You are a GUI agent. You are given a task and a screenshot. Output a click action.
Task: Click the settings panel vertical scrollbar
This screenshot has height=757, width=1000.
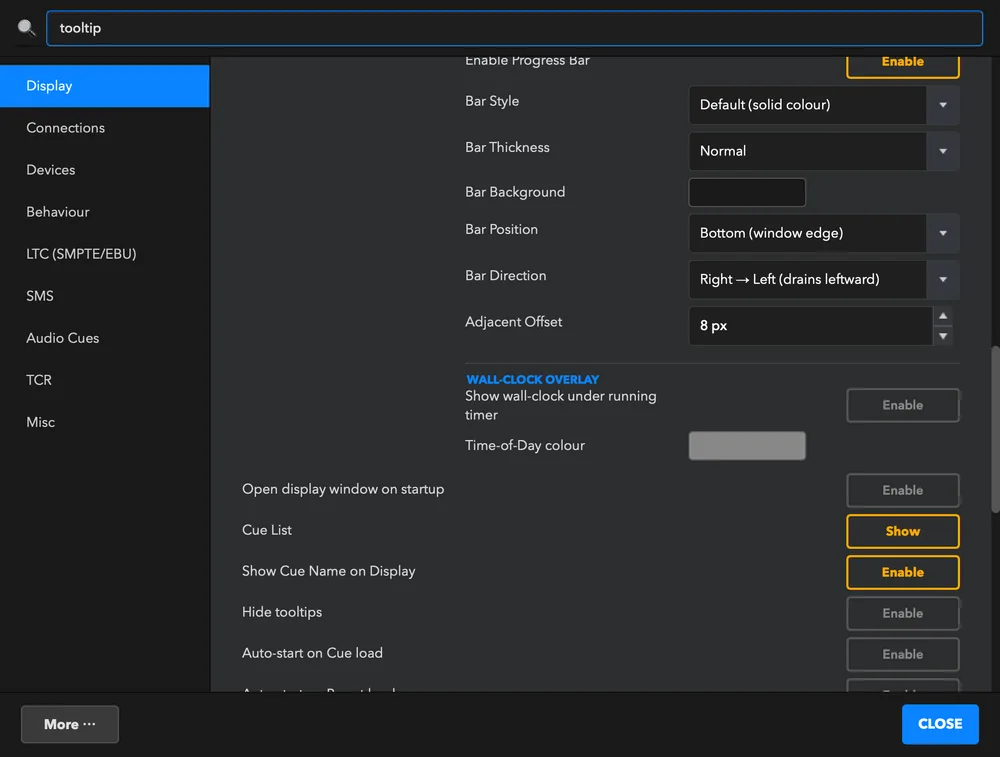(x=995, y=429)
